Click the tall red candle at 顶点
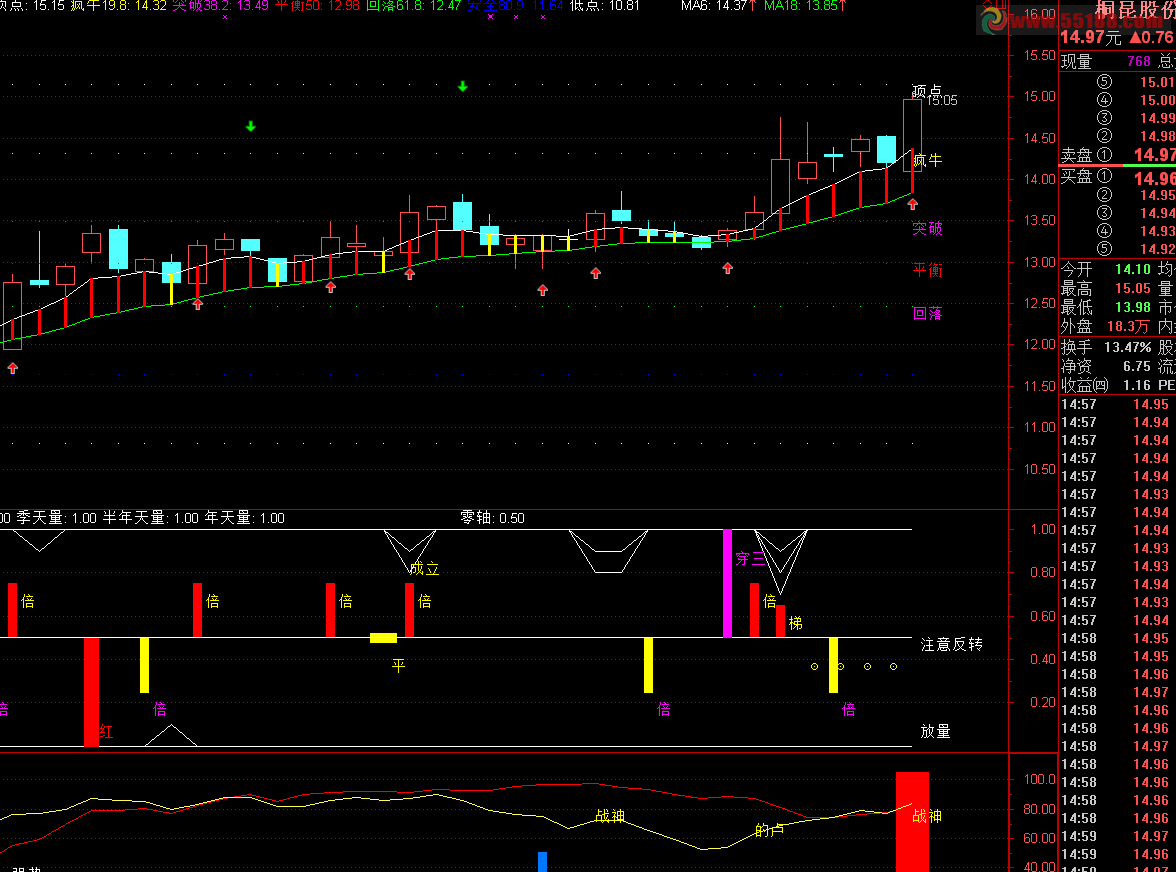Screen dimensions: 1176x872 tap(912, 136)
